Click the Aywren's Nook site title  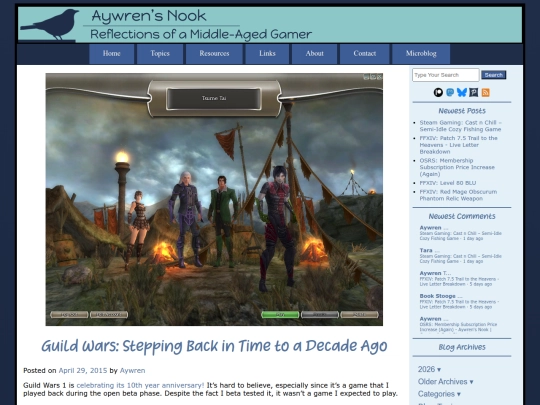click(149, 16)
